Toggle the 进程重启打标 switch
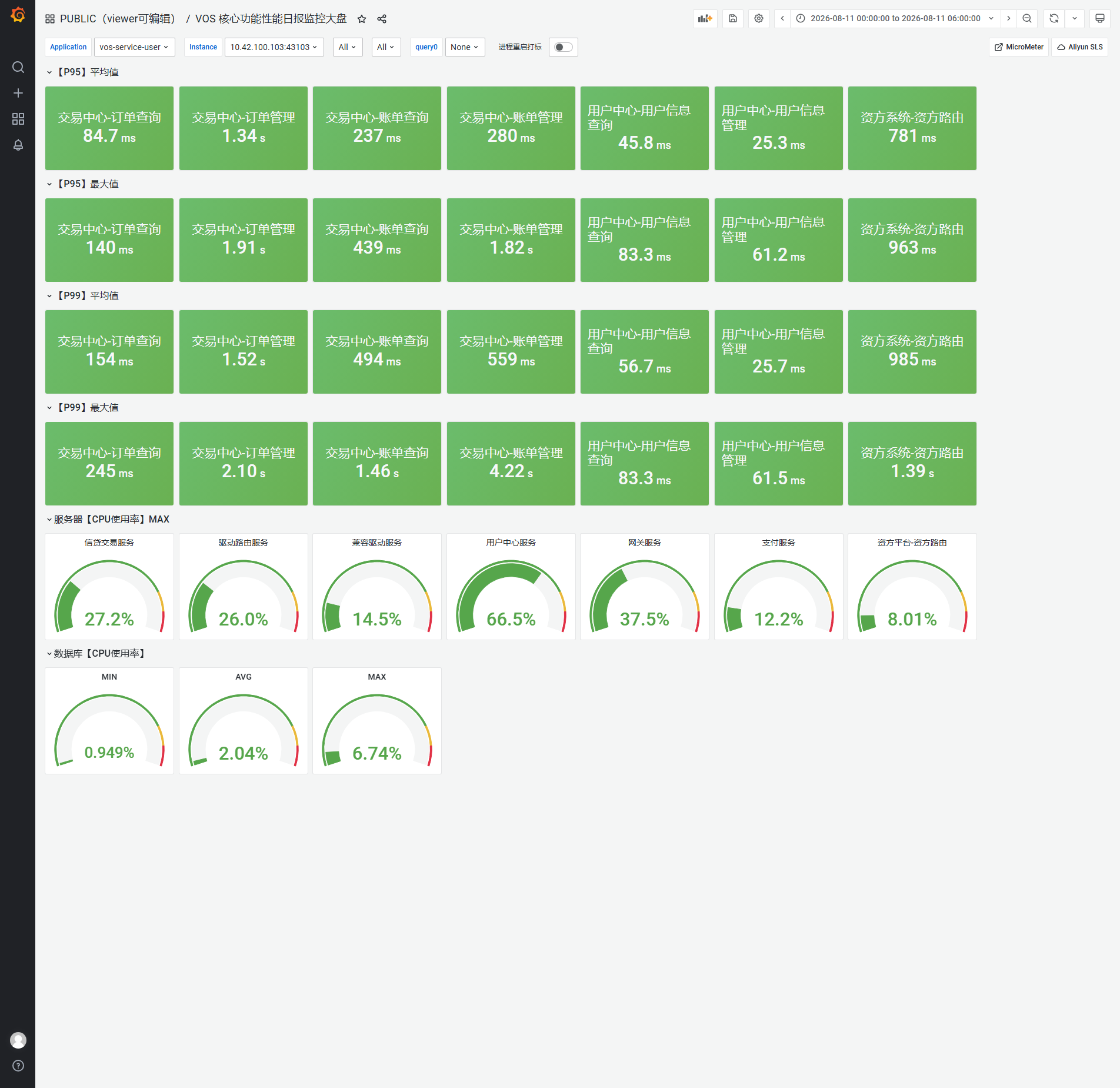Viewport: 1120px width, 1088px height. pos(564,47)
